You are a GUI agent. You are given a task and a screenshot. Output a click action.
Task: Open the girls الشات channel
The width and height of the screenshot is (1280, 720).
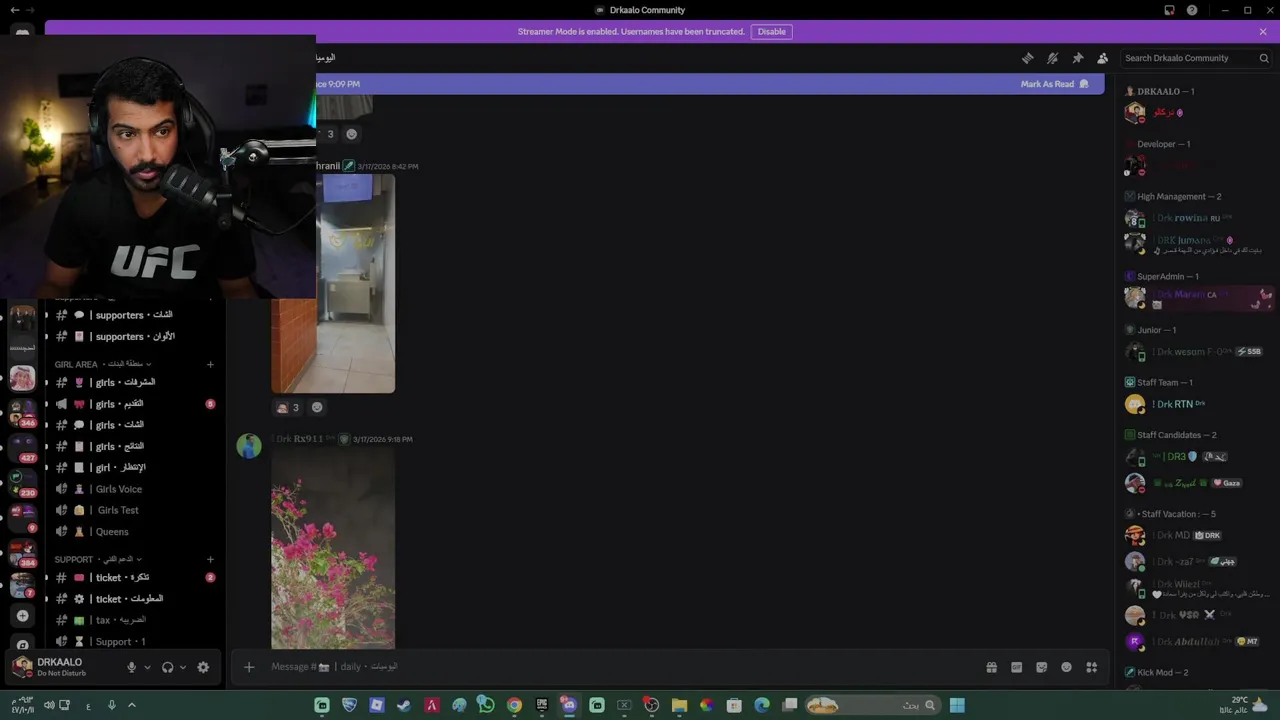(133, 425)
